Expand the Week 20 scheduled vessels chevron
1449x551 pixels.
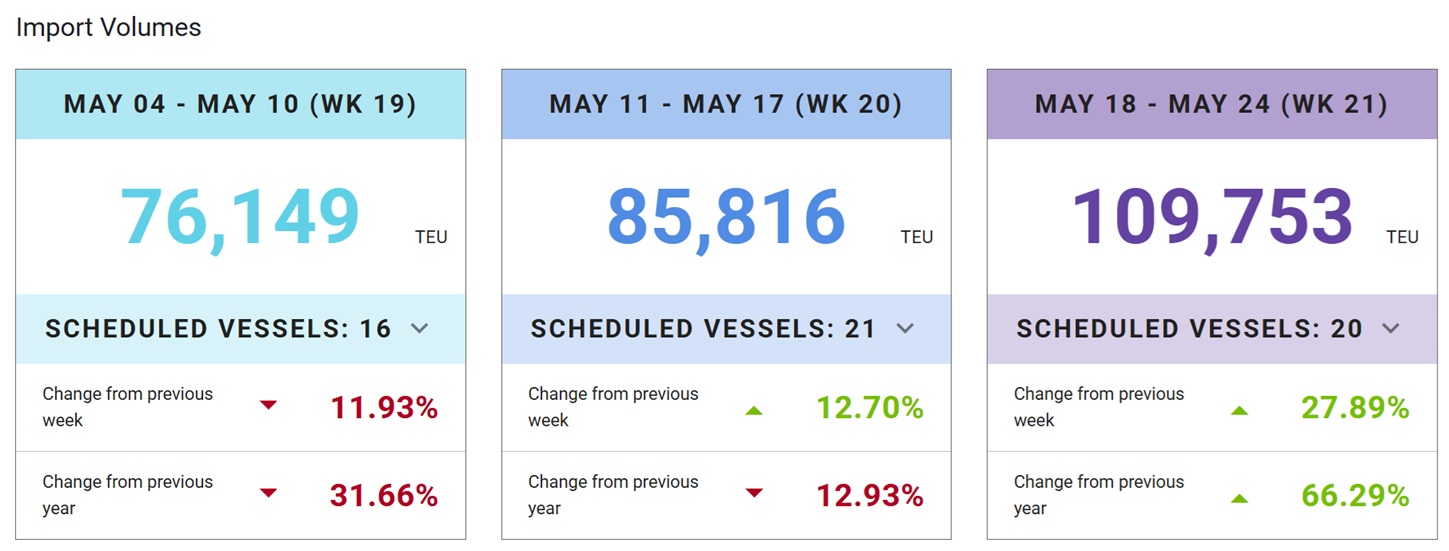click(905, 329)
